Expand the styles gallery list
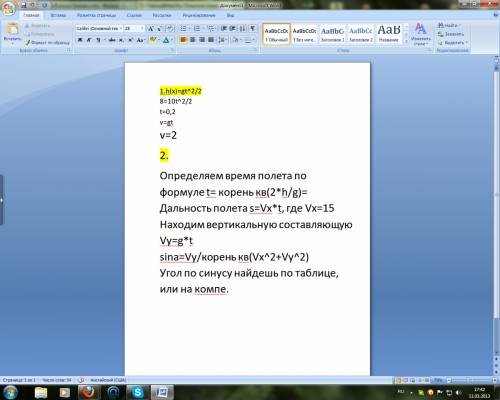Image resolution: width=500 pixels, height=400 pixels. pos(406,41)
